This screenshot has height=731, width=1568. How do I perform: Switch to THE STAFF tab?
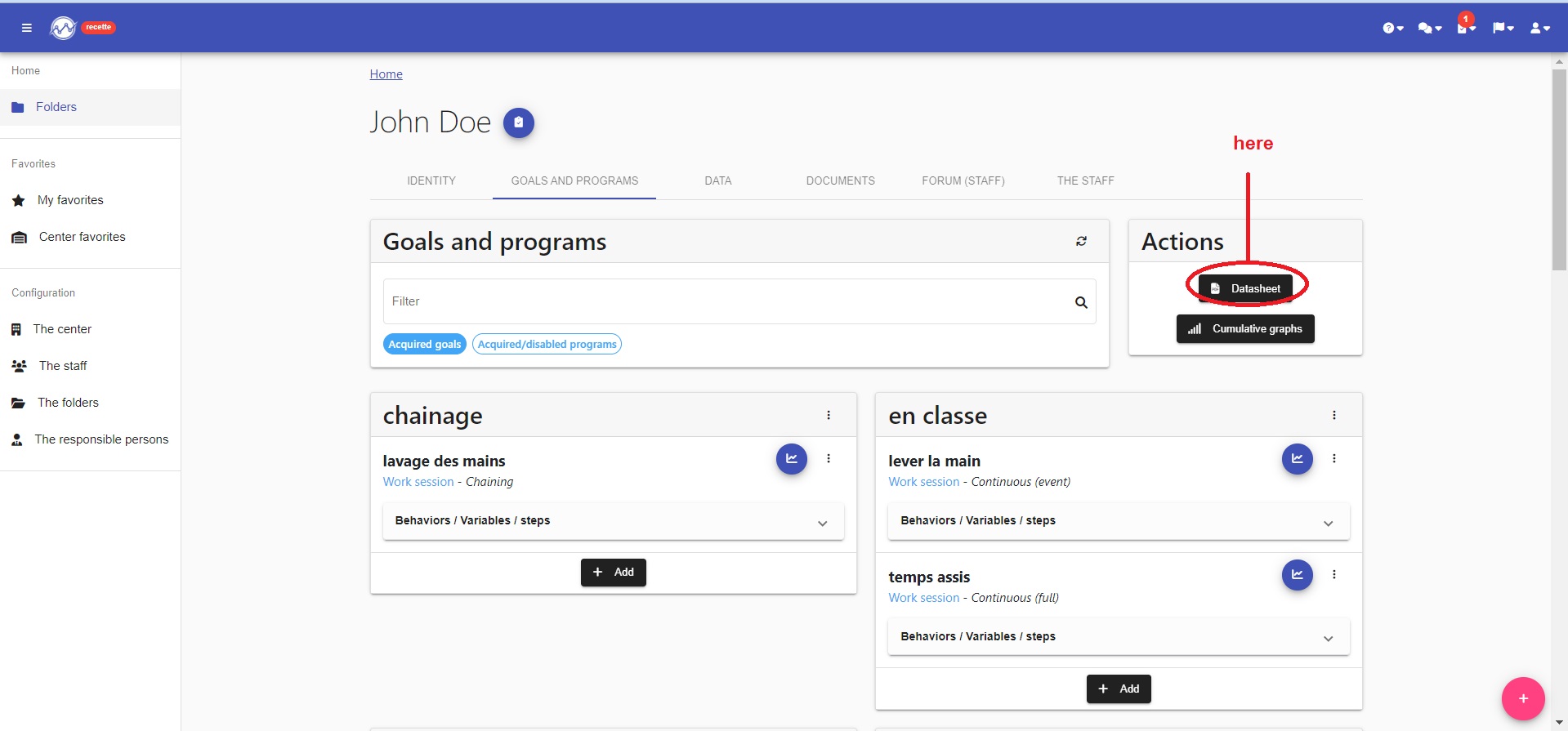[1086, 181]
